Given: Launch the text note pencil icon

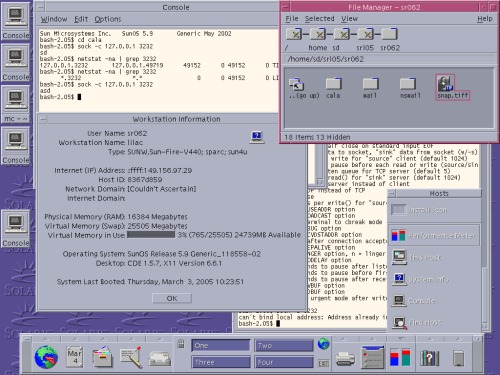Looking at the screenshot, I should [x=131, y=357].
